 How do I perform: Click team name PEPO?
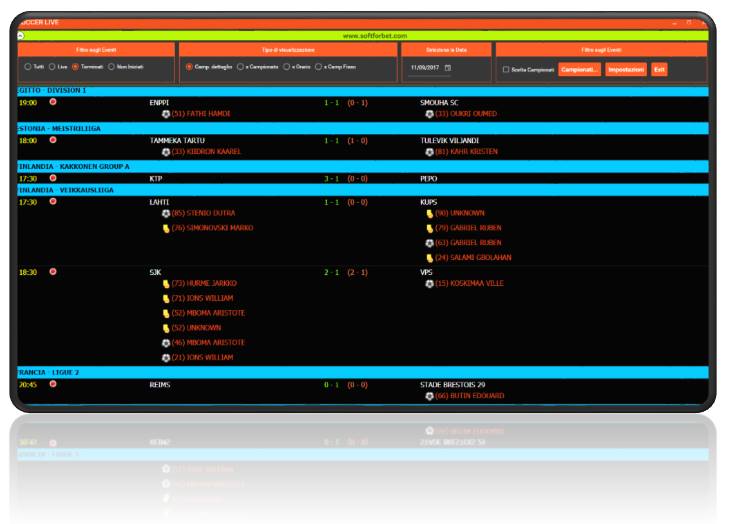[x=428, y=179]
